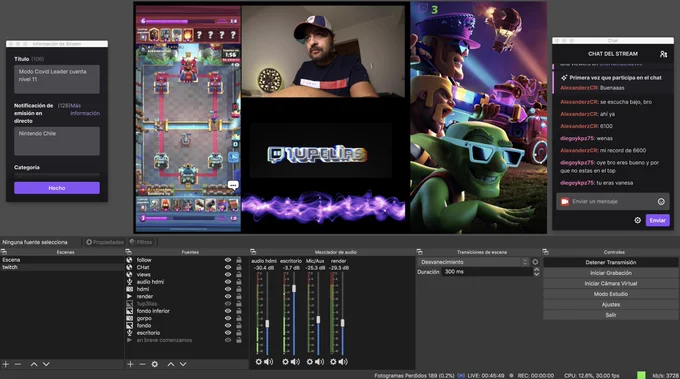Click the Nintendo Chile notification field
Screen dimensions: 680x379
click(x=57, y=141)
